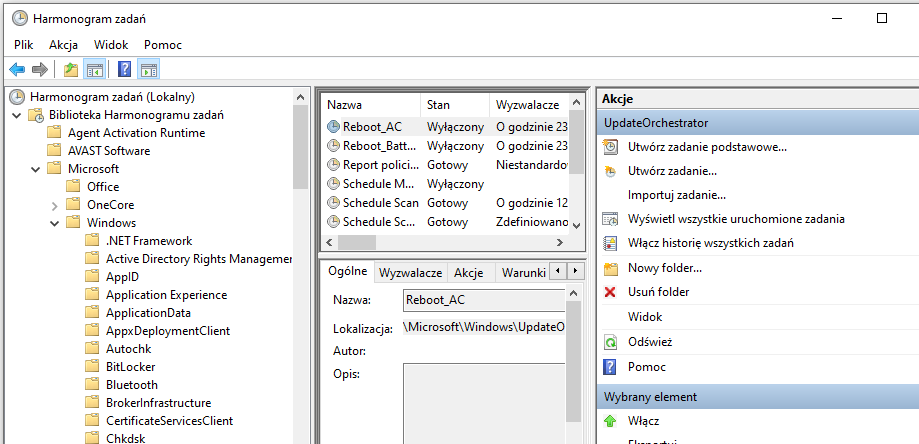Viewport: 919px width, 444px height.
Task: Click the Włącz historię wszystkich zadań icon
Action: (x=611, y=243)
